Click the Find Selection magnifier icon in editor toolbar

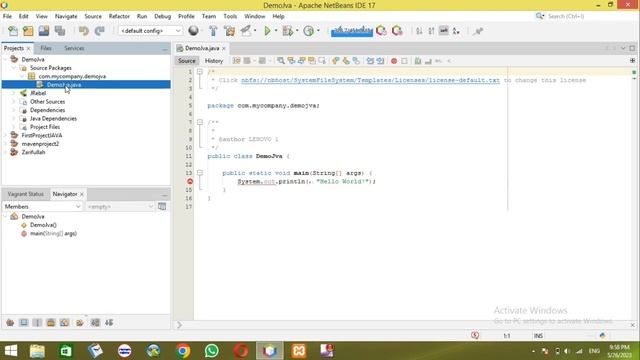(281, 61)
